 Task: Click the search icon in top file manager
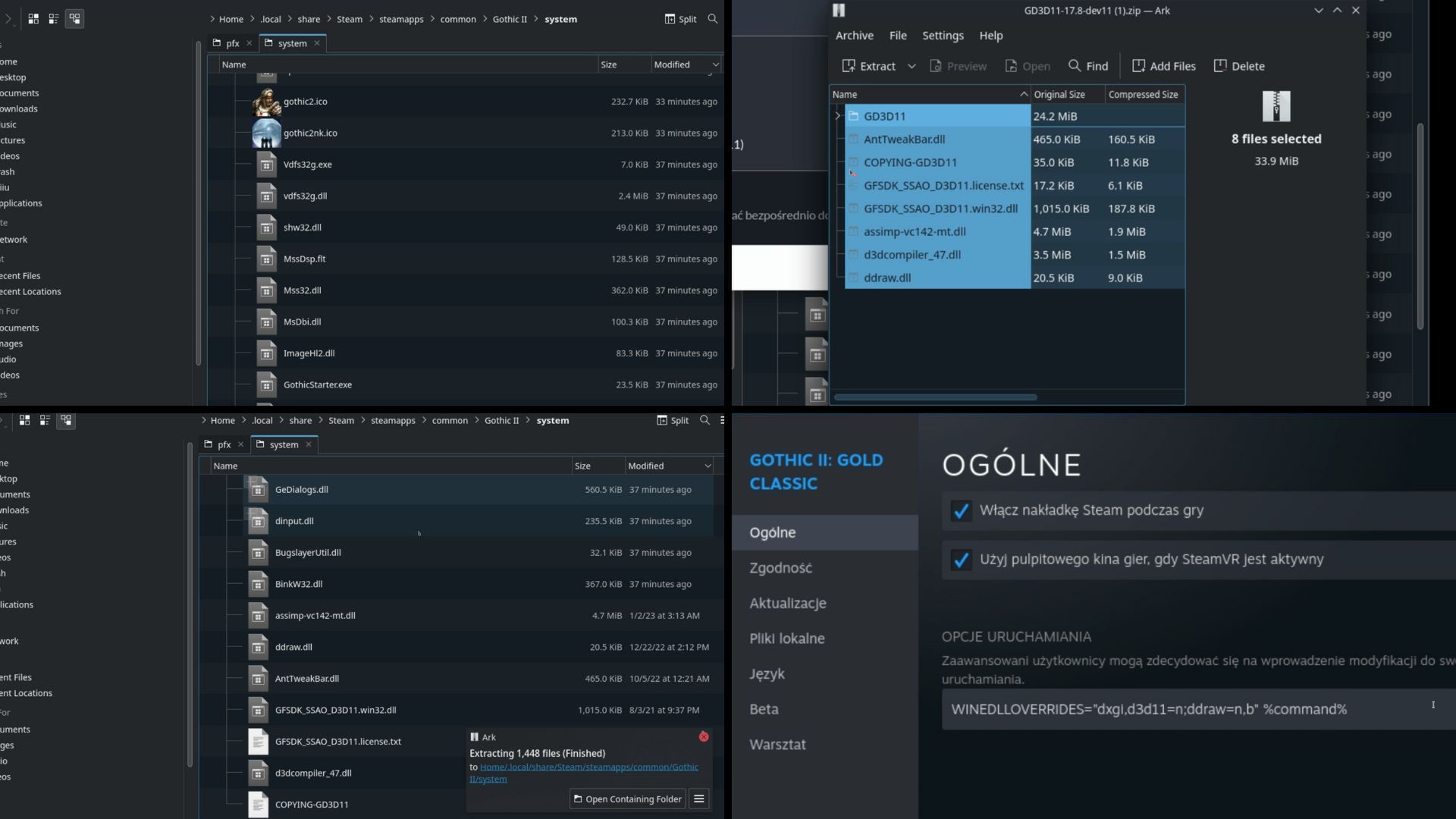712,19
